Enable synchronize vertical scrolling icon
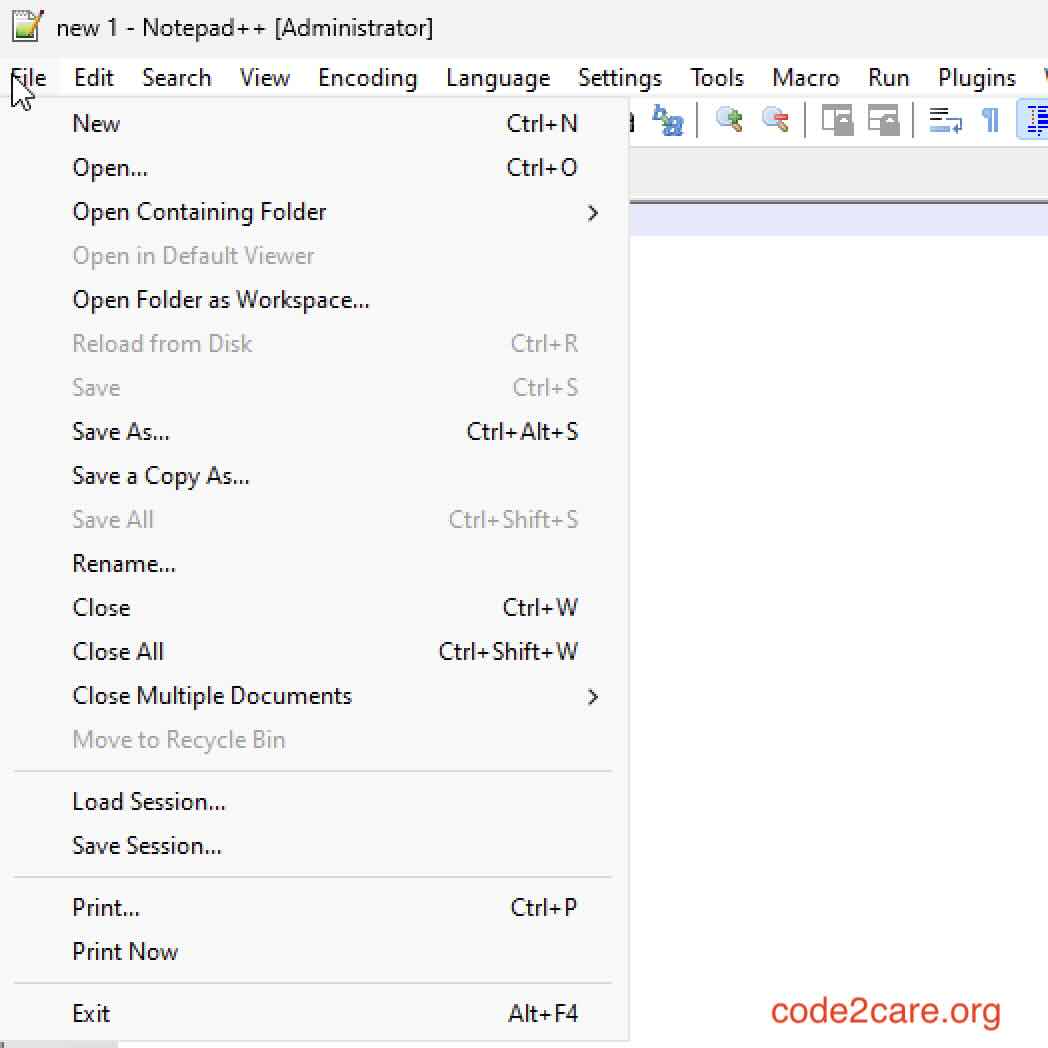 tap(838, 120)
